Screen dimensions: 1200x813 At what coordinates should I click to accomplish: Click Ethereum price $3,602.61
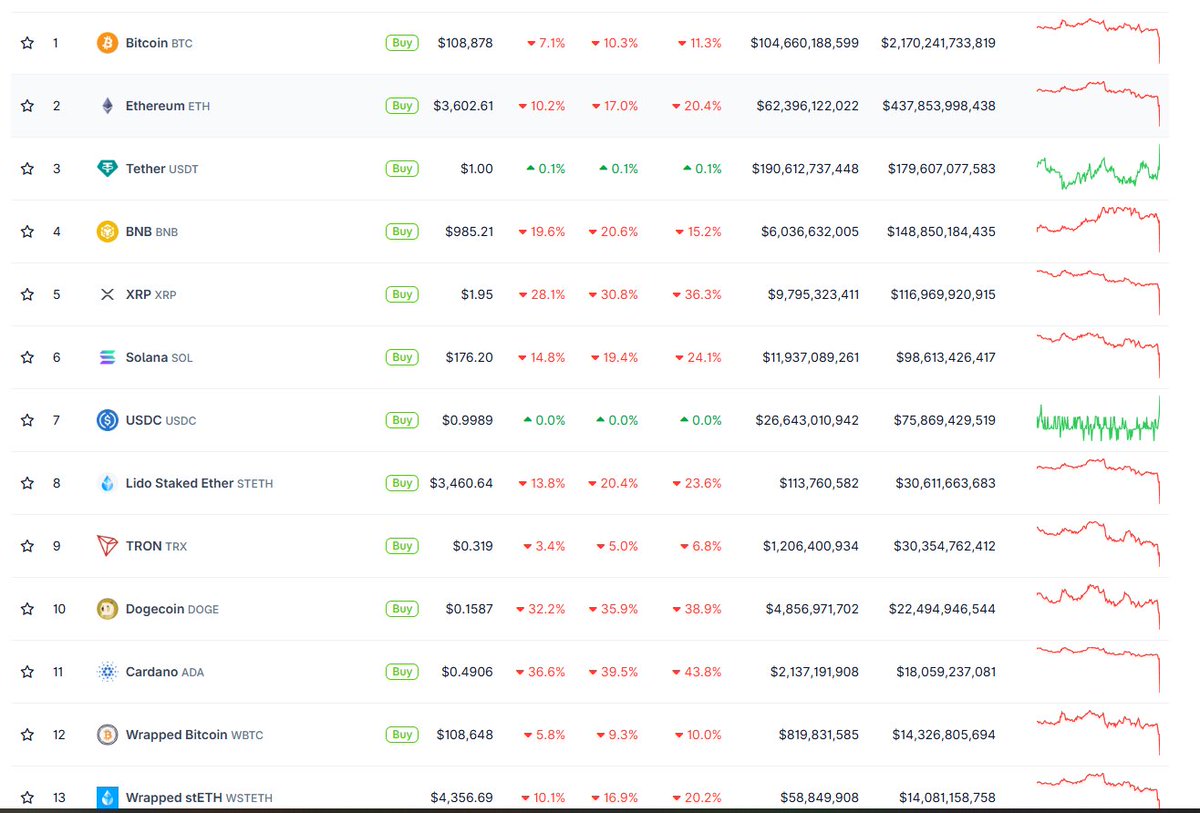pos(462,106)
